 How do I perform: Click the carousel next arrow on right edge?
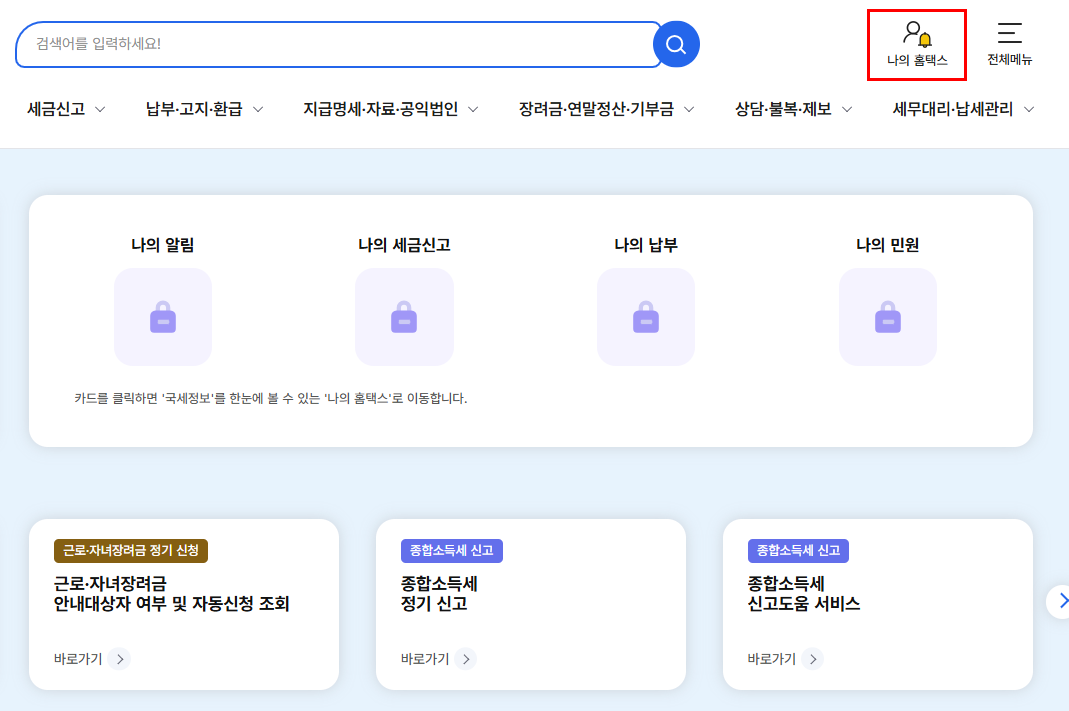tap(1062, 601)
